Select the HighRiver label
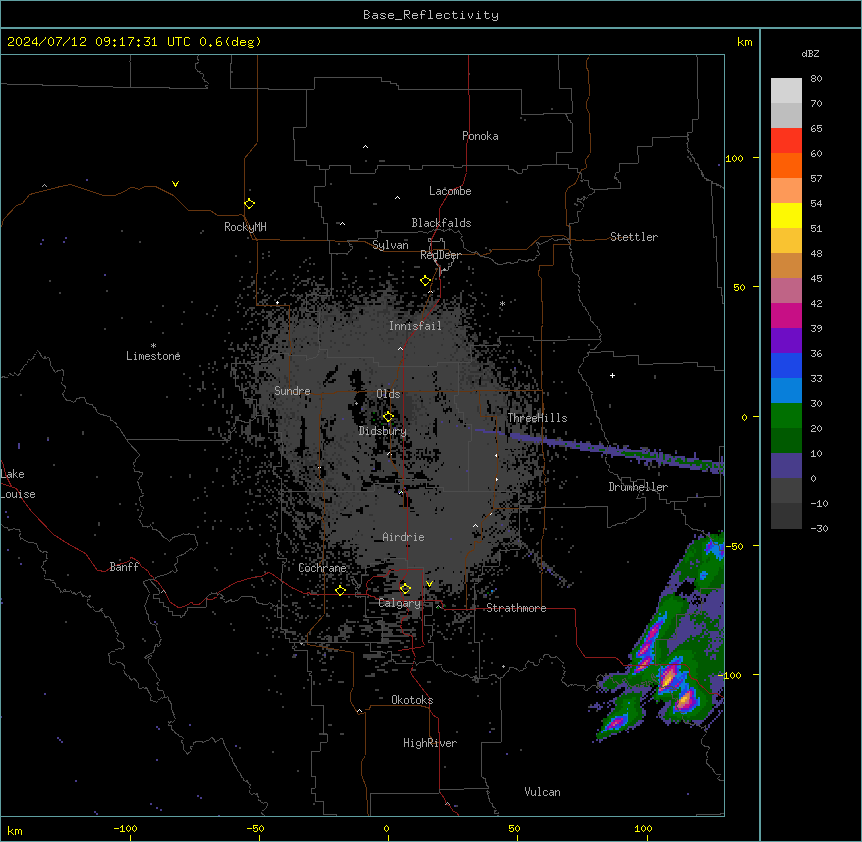The width and height of the screenshot is (862, 842). 430,743
